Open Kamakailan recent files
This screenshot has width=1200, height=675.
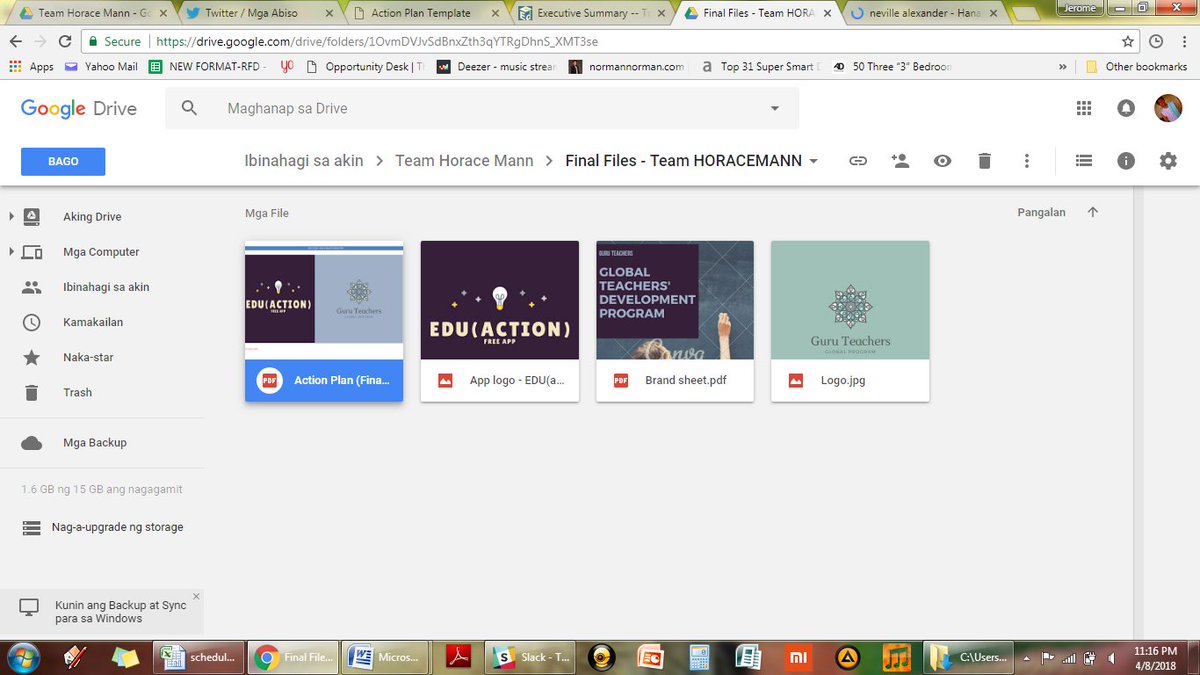(x=93, y=322)
